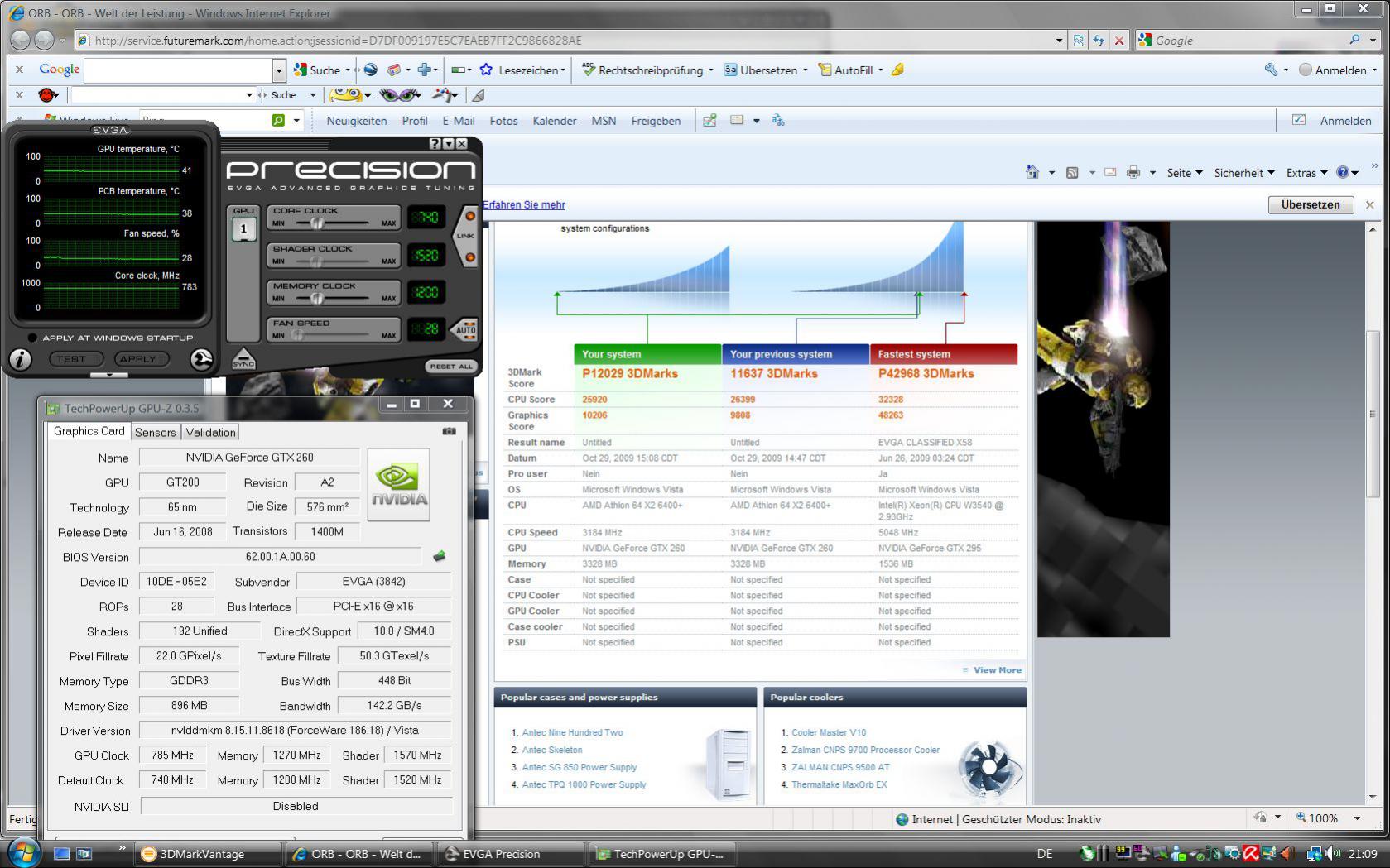Open the View More link

[997, 670]
